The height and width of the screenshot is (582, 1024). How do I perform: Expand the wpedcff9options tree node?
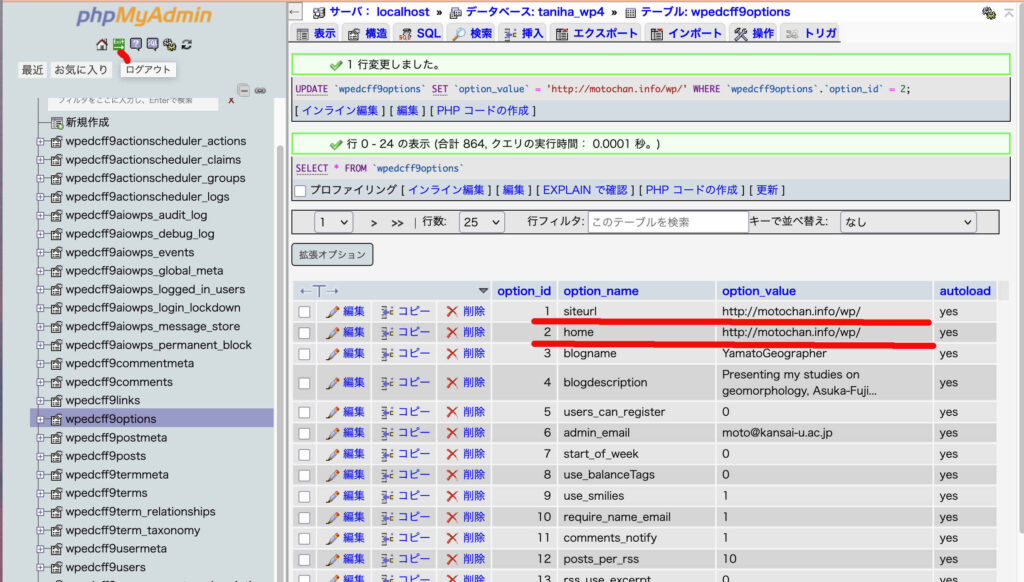tap(40, 419)
